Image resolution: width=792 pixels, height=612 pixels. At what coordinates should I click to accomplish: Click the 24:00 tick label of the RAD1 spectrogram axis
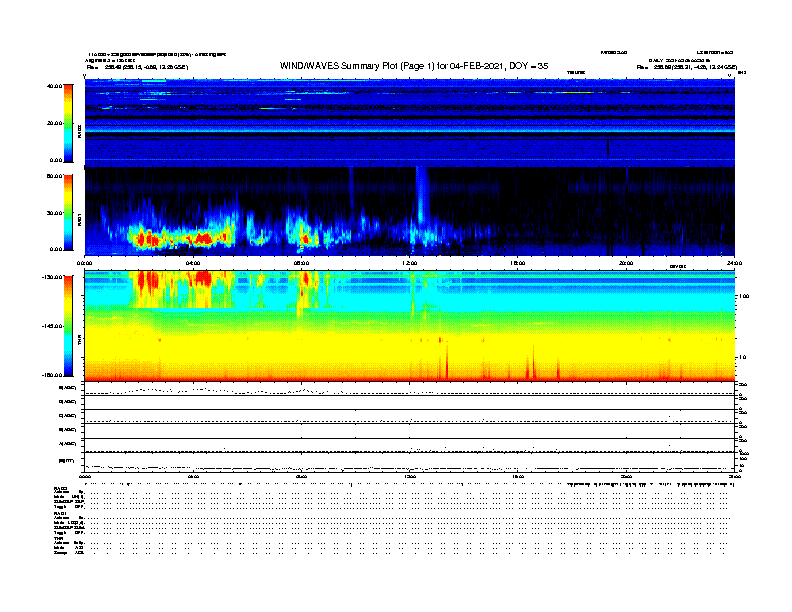click(734, 263)
